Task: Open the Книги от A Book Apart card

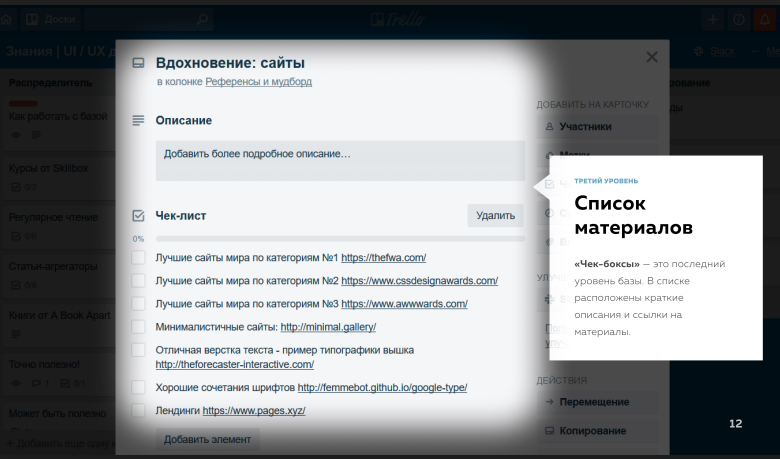Action: click(59, 324)
